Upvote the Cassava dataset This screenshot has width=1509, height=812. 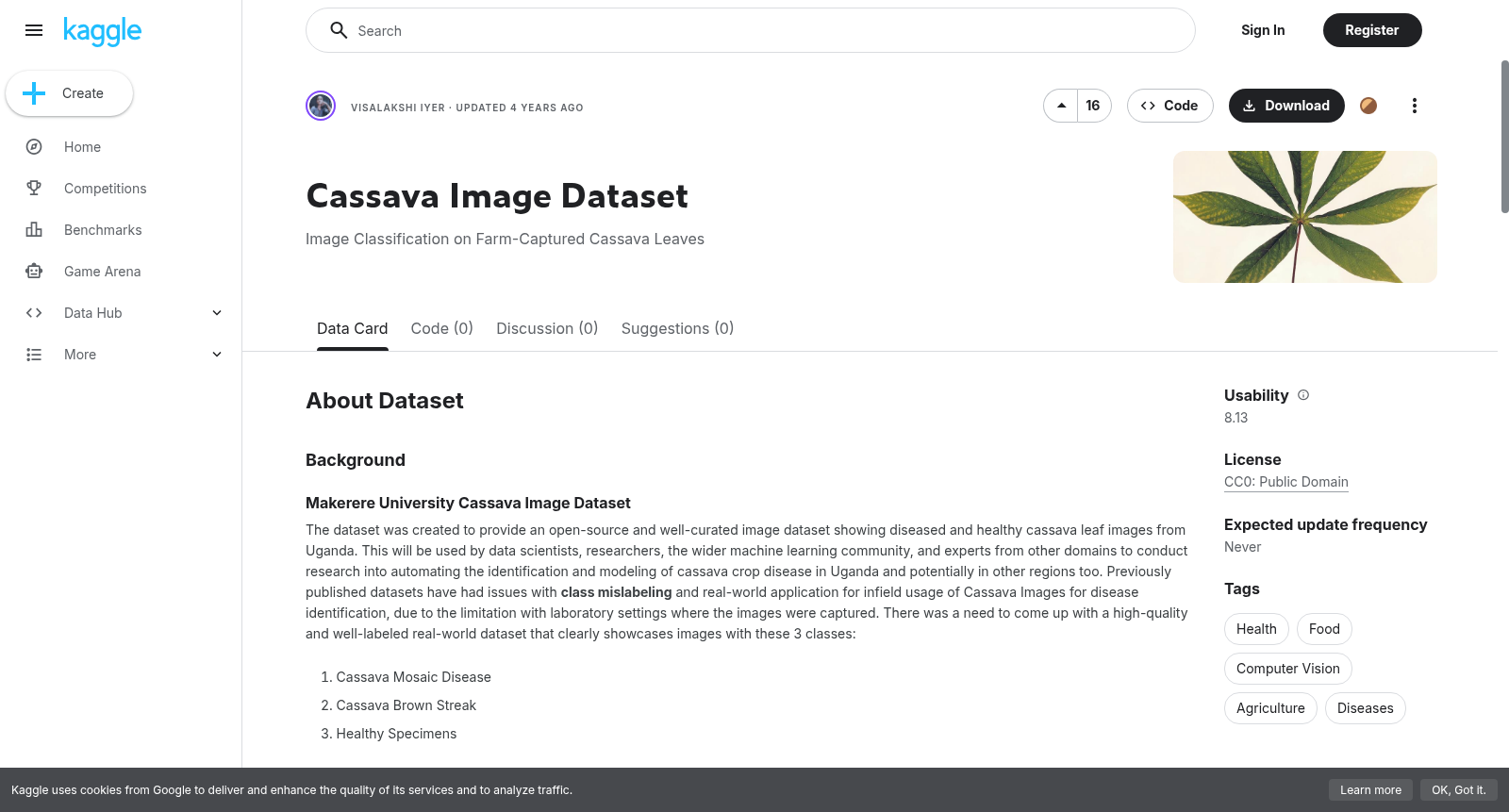coord(1061,106)
